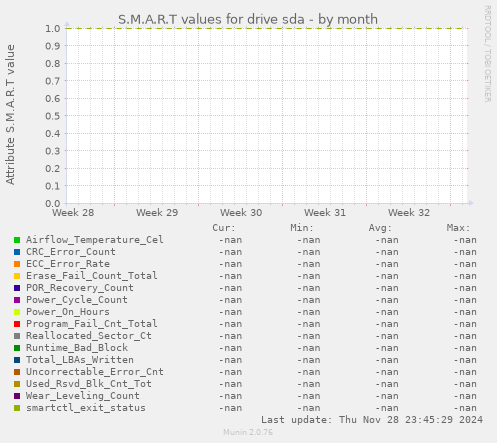Click the graph title S.M.A.R.T values for drive sda
497x443 pixels.
248,19
